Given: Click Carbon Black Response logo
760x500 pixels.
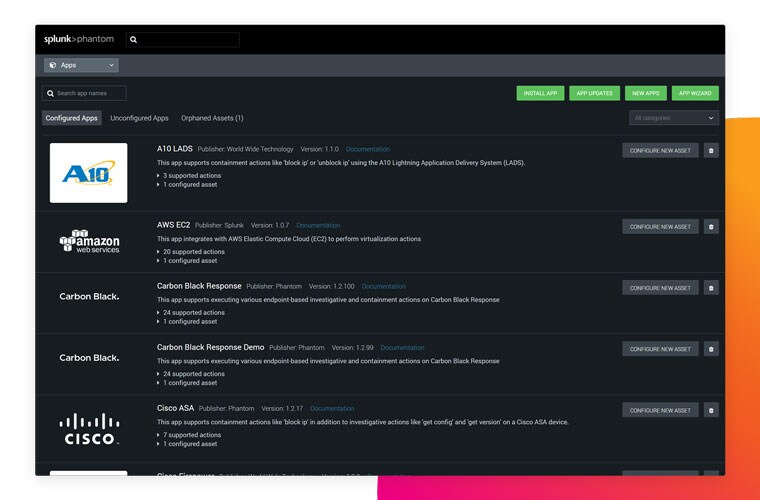Looking at the screenshot, I should 89,297.
